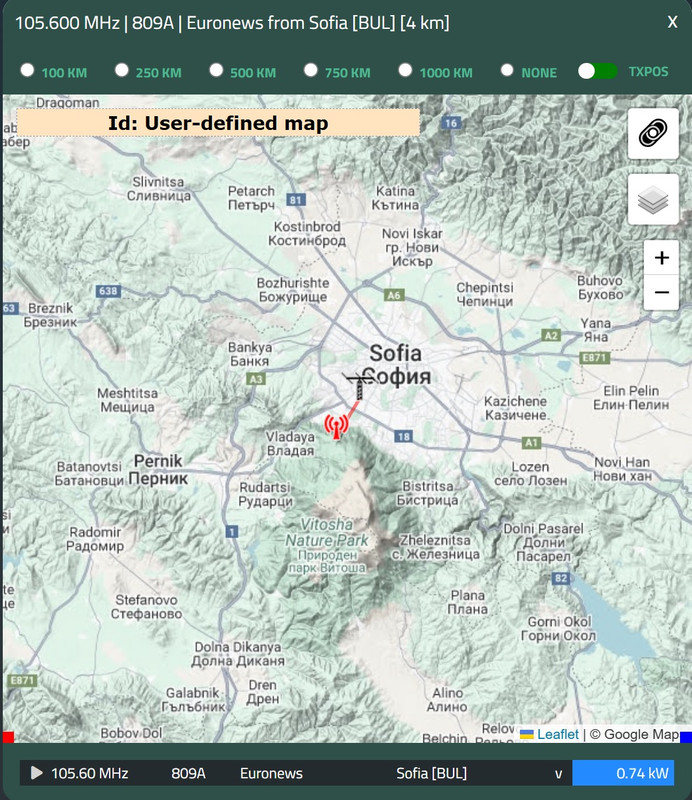Click the A3 highway shield on map
Image resolution: width=692 pixels, height=800 pixels.
click(256, 379)
